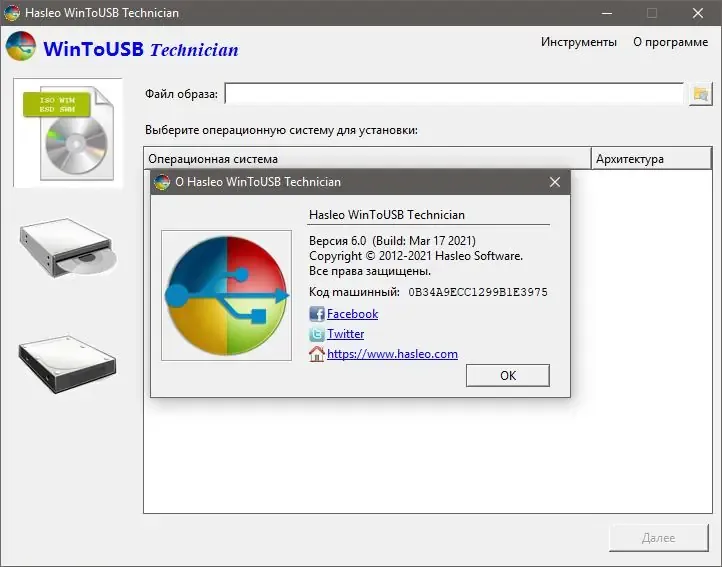Image resolution: width=722 pixels, height=567 pixels.
Task: Focus the Файл образа input field
Action: (454, 94)
